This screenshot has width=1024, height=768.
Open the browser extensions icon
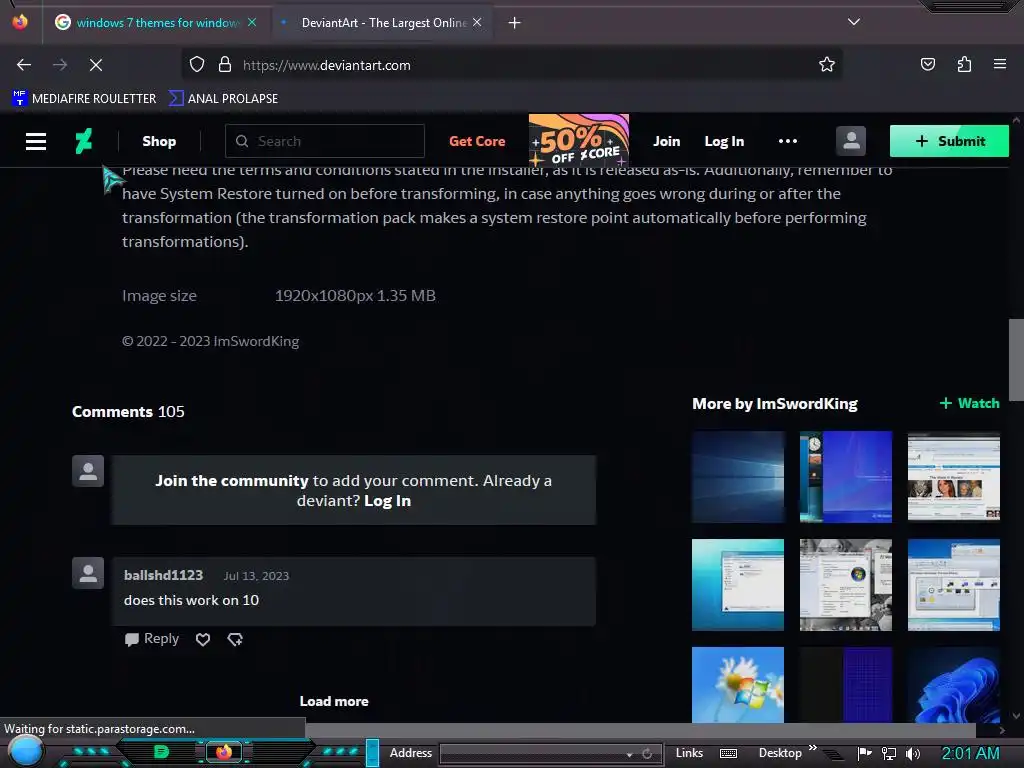click(x=964, y=64)
